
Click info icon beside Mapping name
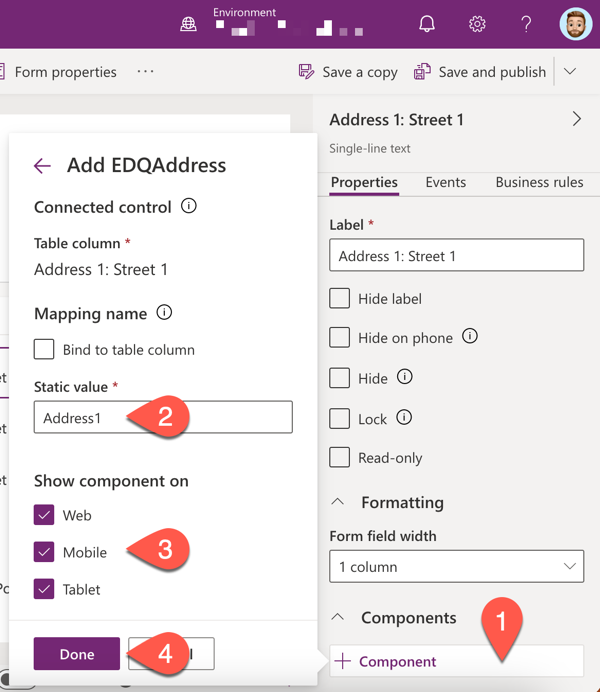164,312
